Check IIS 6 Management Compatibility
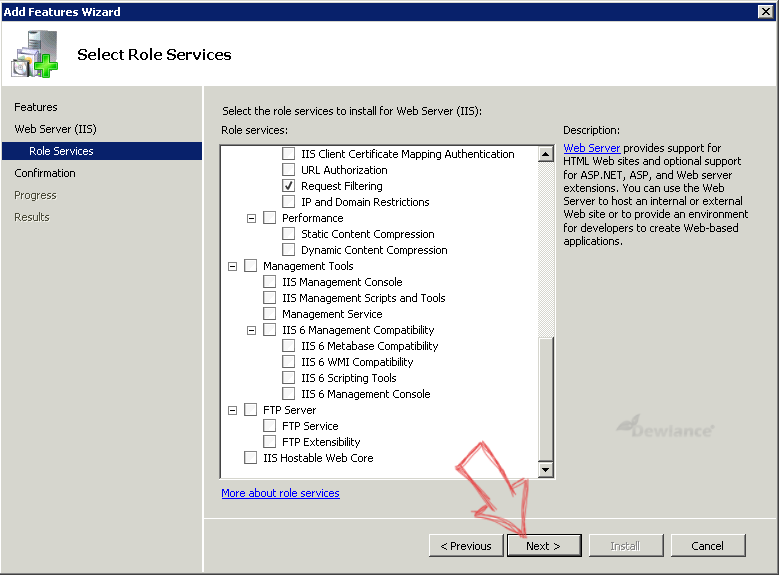 point(269,329)
